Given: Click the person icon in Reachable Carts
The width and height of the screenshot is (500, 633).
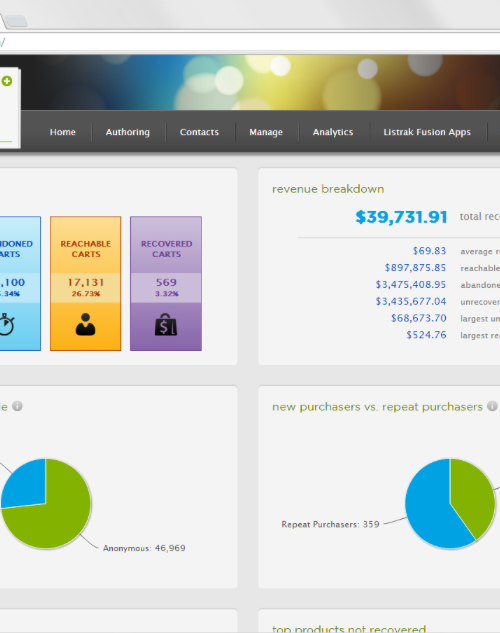Looking at the screenshot, I should click(86, 324).
